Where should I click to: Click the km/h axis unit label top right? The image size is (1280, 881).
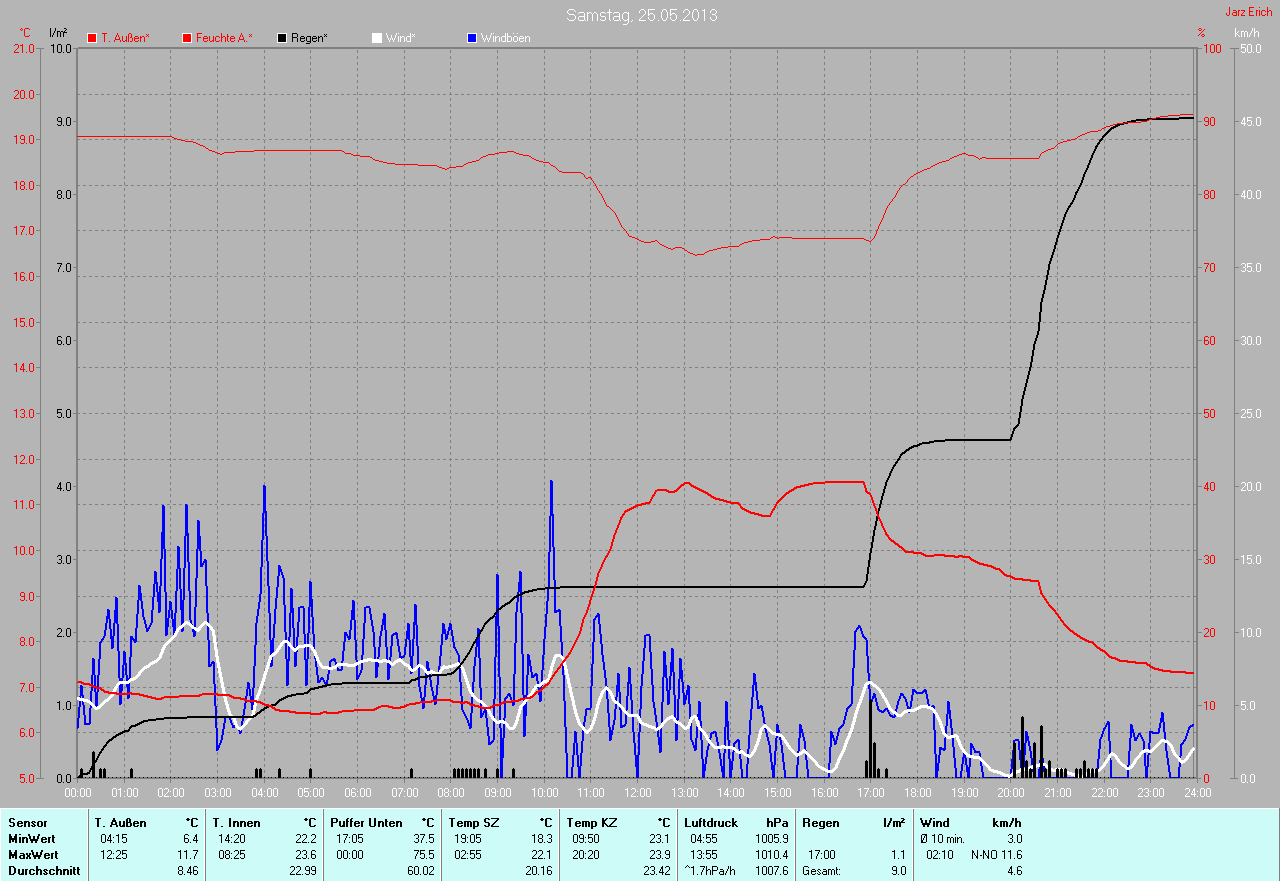[1246, 33]
